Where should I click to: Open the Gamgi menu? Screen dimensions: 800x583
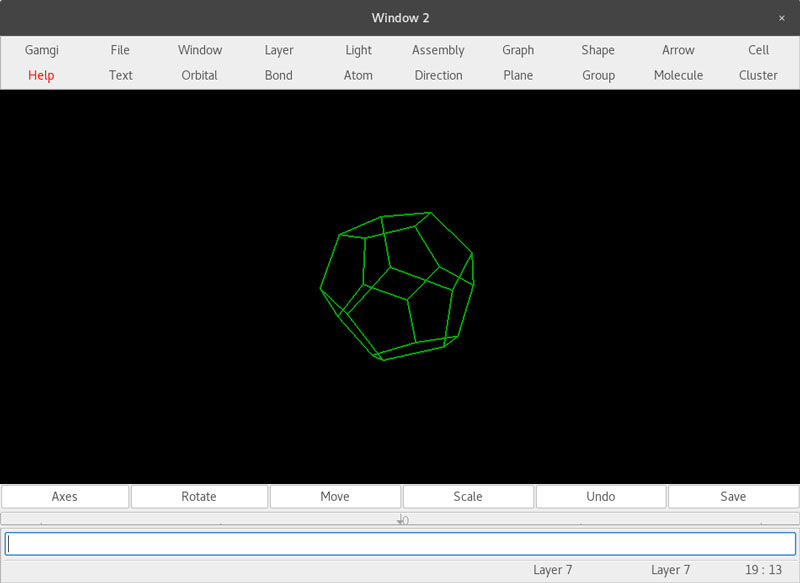click(41, 50)
